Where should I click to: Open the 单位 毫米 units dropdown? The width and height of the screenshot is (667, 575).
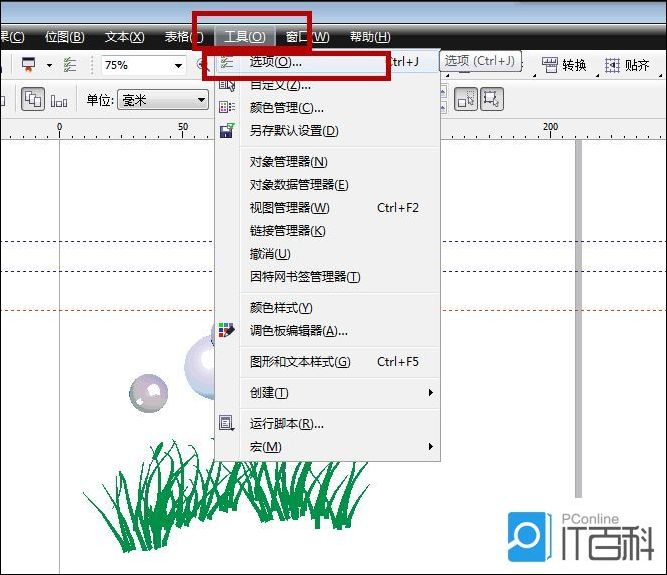163,100
